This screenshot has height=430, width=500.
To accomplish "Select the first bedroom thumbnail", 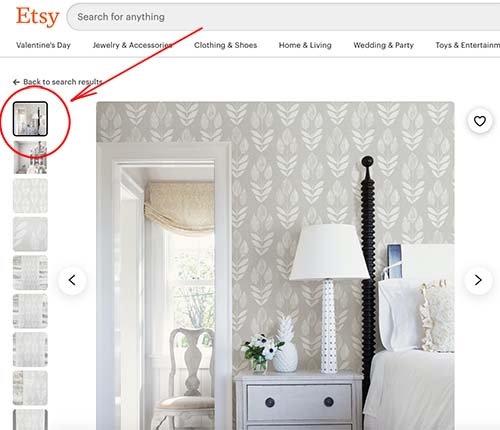I will point(30,119).
